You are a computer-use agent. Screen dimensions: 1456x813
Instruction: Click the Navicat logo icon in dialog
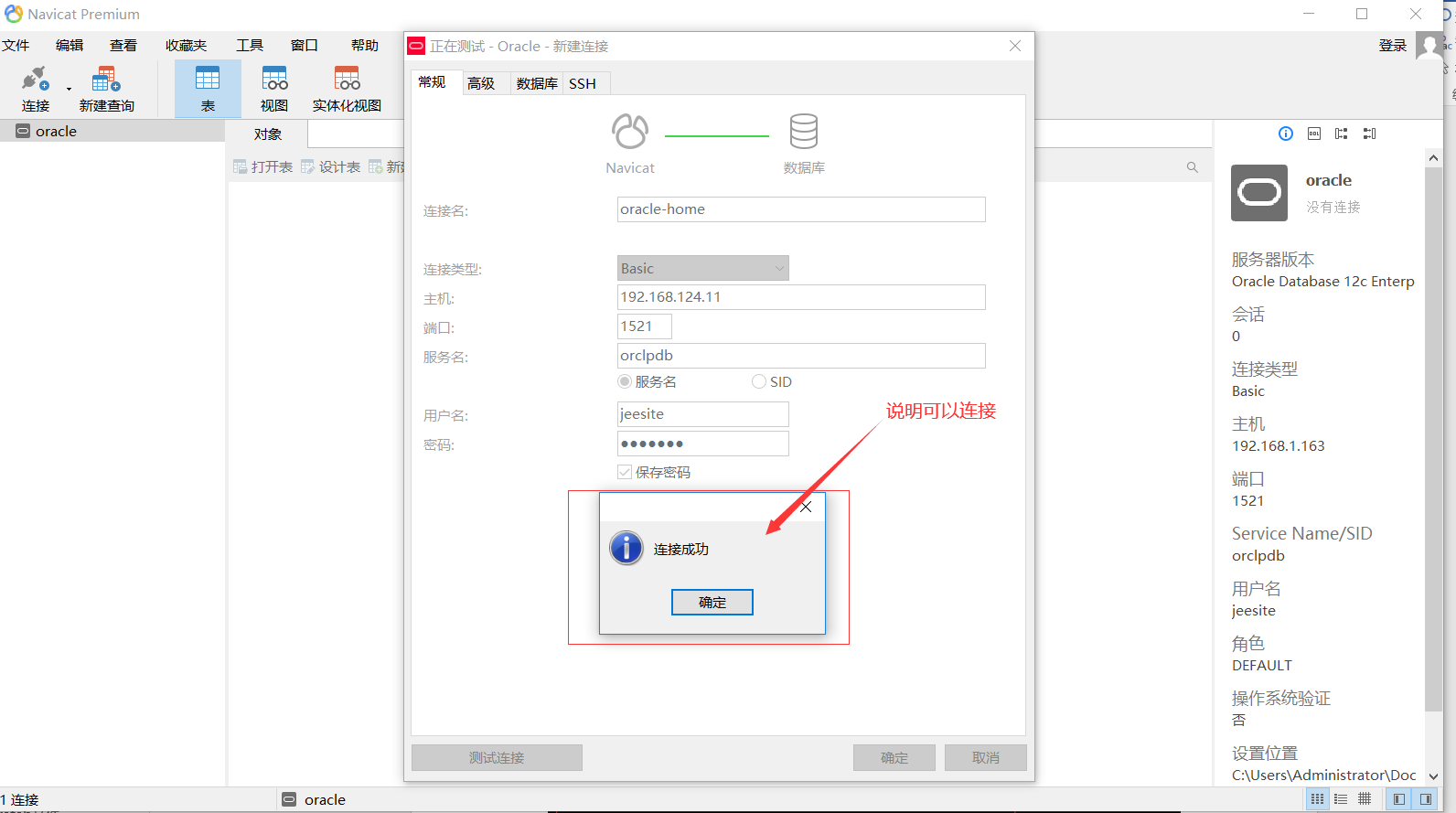[630, 131]
